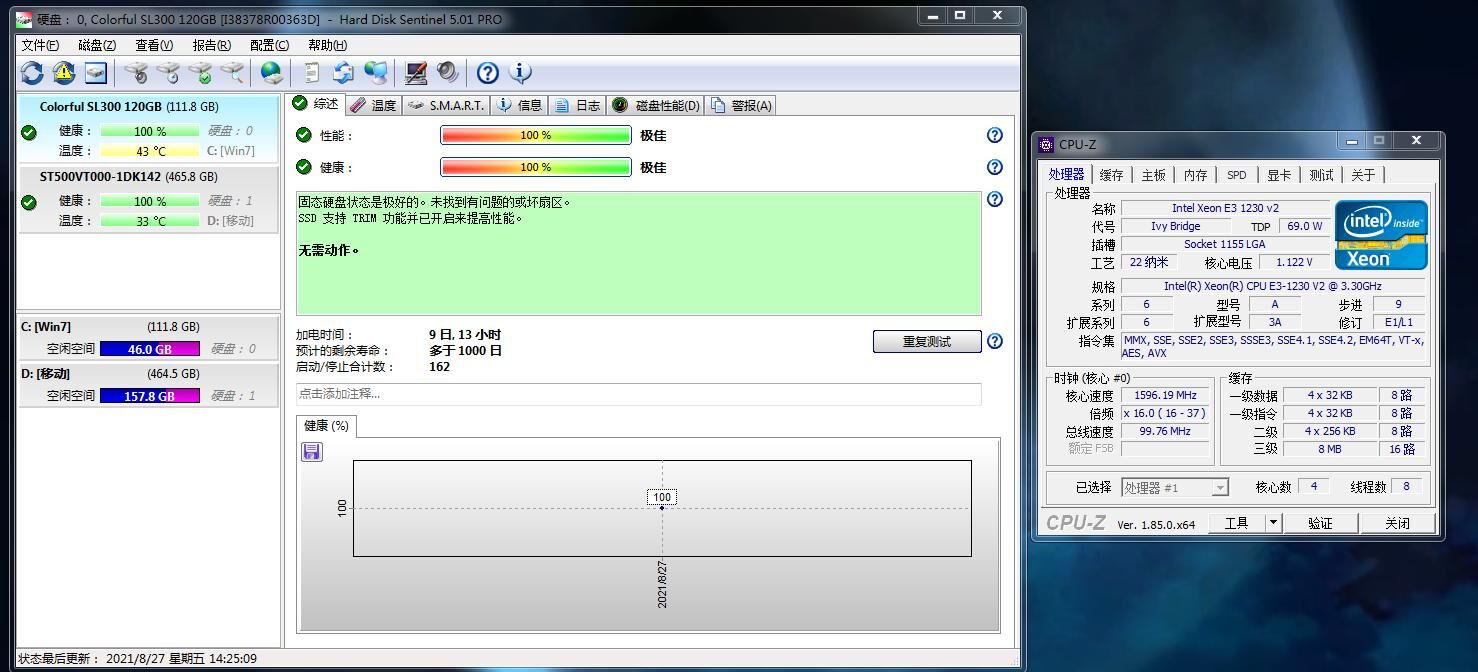Click the 健康 100% progress bar
The height and width of the screenshot is (672, 1478).
tap(535, 167)
